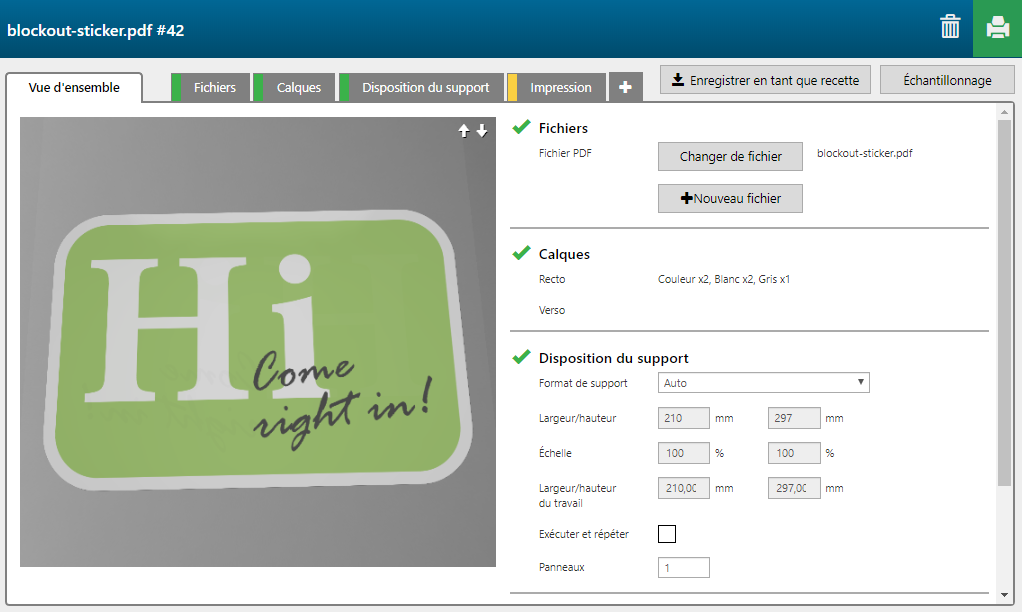Image resolution: width=1022 pixels, height=612 pixels.
Task: Click the down arrow on the preview
Action: point(482,131)
